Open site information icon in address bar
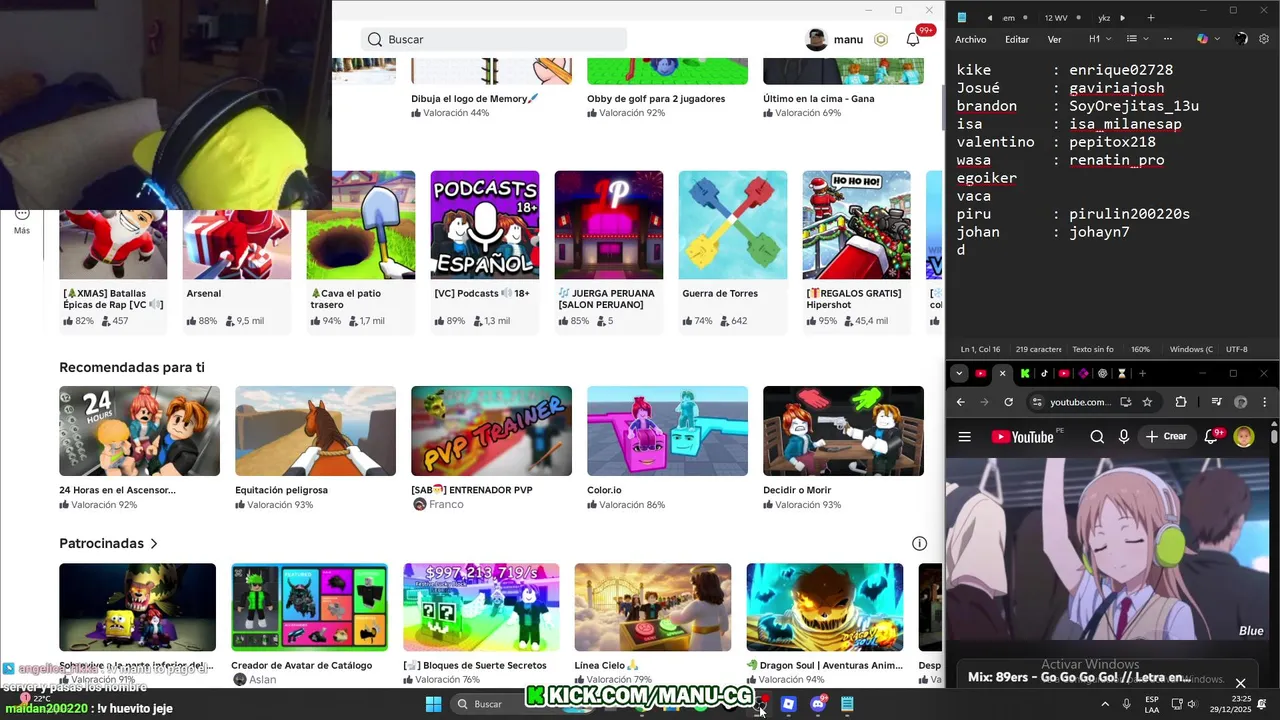The height and width of the screenshot is (720, 1280). [1037, 402]
